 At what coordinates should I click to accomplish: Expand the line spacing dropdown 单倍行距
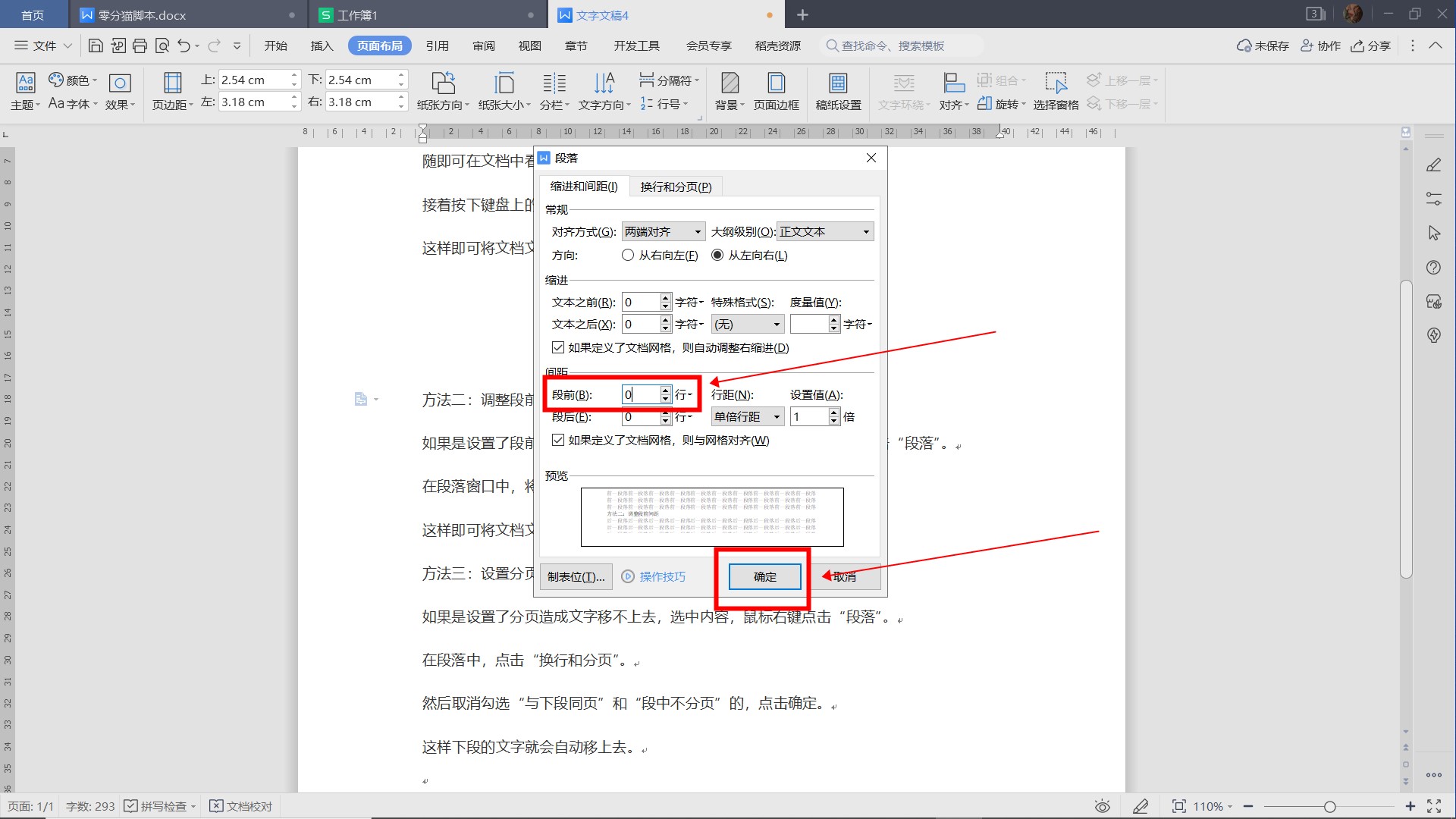click(747, 417)
